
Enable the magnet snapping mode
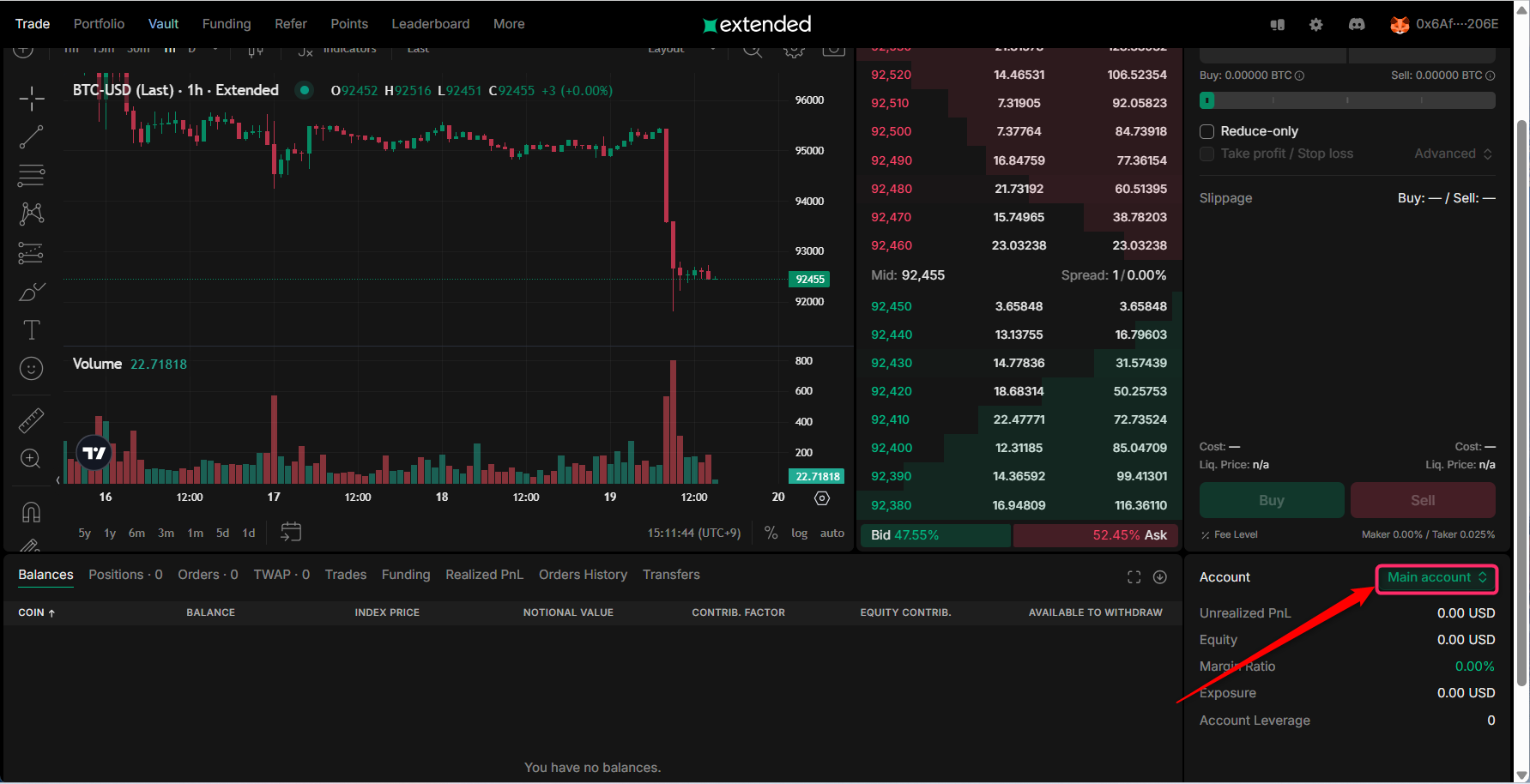pyautogui.click(x=32, y=512)
